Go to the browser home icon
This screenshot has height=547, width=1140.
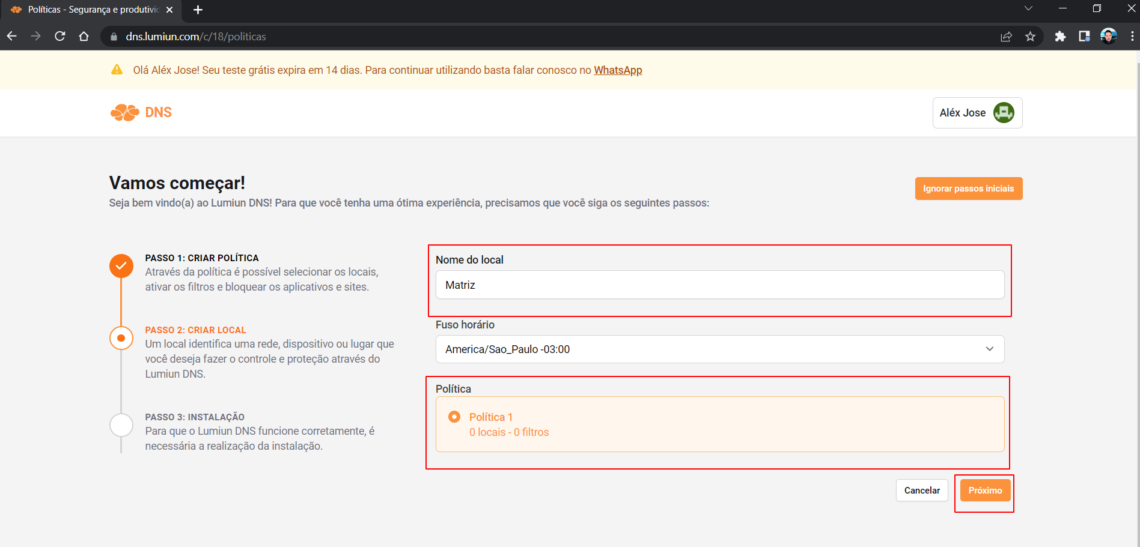(84, 36)
